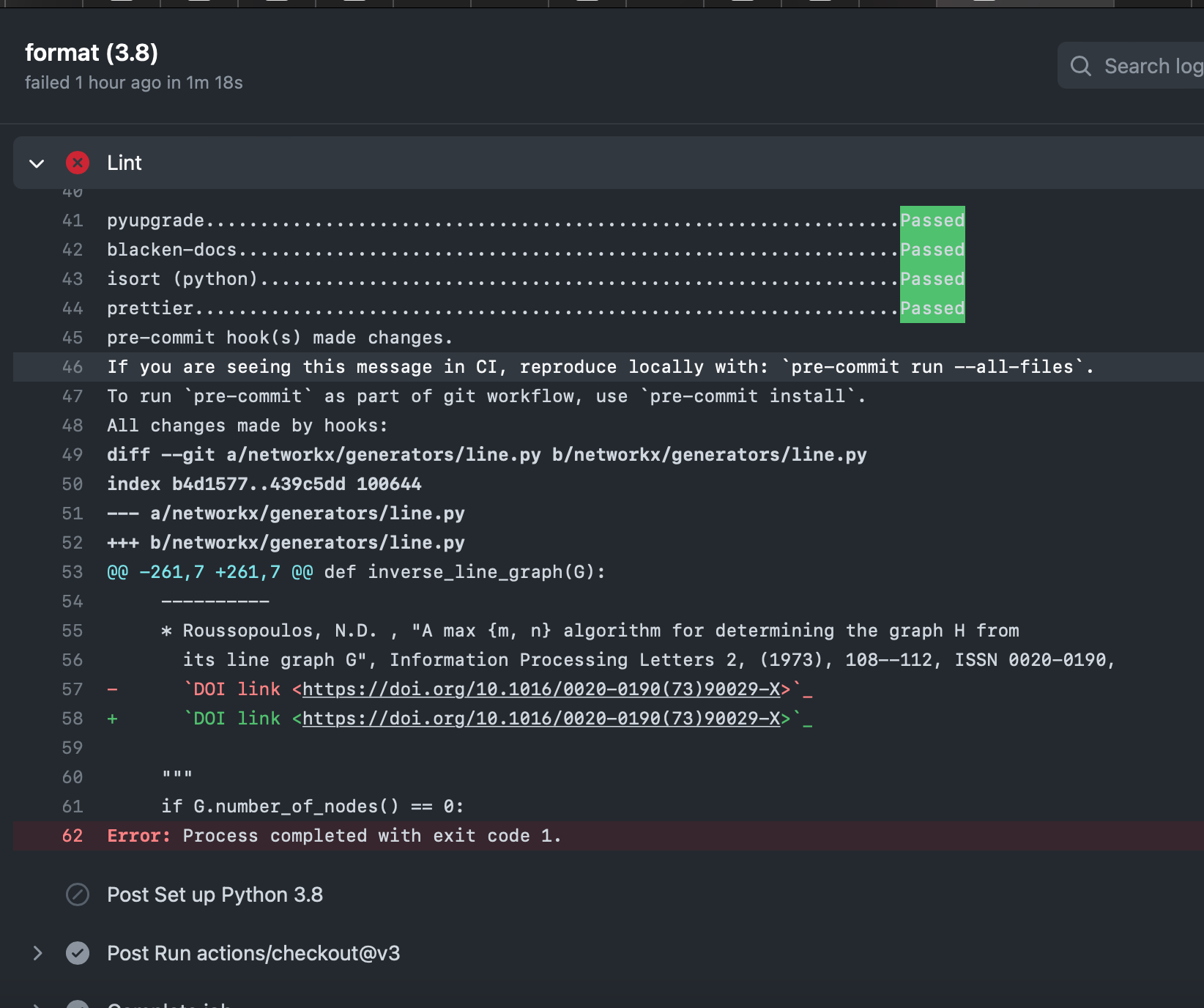Click the Post Run actions/checkout@v3 label
Image resolution: width=1204 pixels, height=1008 pixels.
tap(253, 953)
